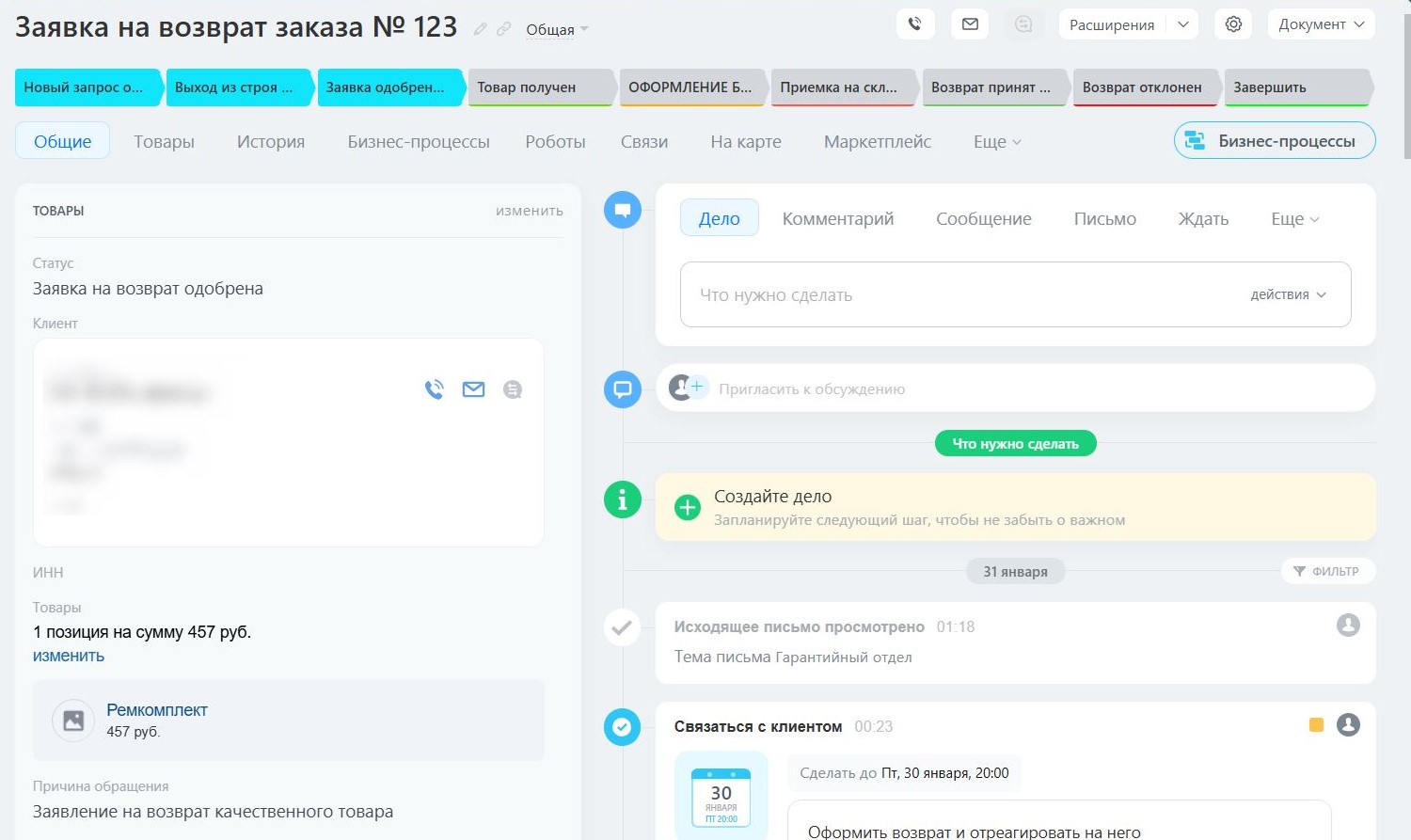Select stage Приемка на скл...

[x=844, y=87]
